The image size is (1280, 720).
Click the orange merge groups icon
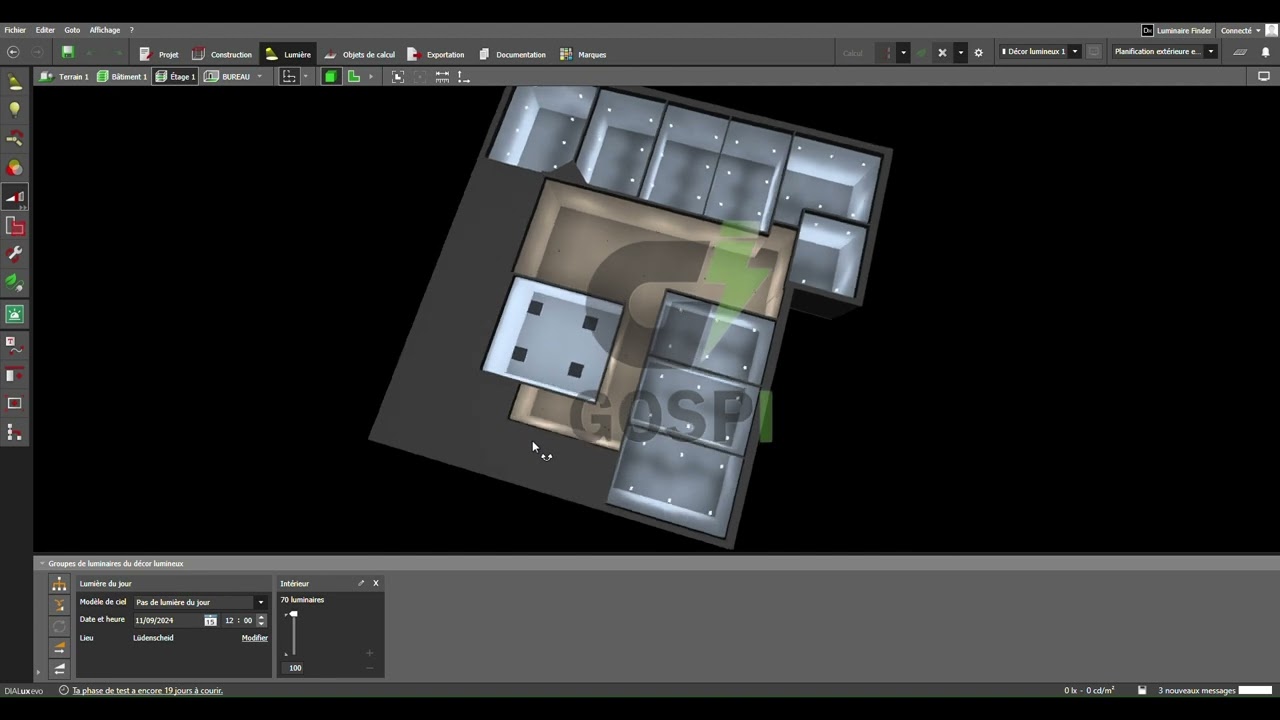[x=59, y=605]
